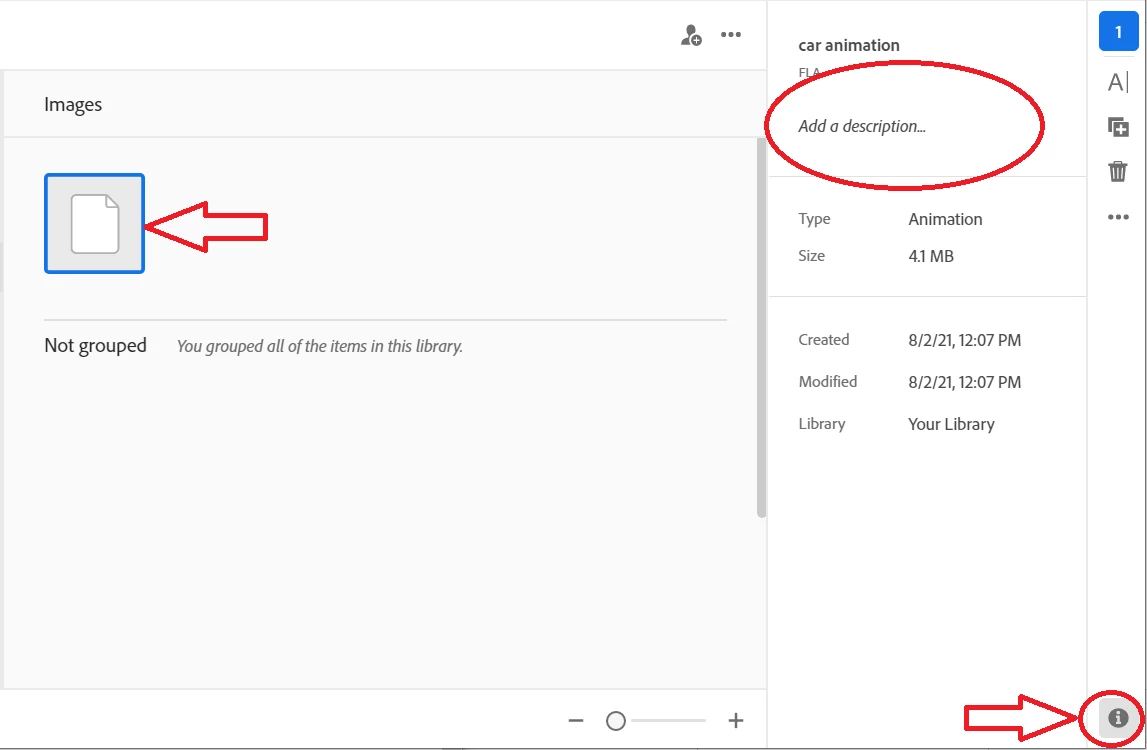Click the zoom in plus button
1147x750 pixels.
tap(736, 721)
